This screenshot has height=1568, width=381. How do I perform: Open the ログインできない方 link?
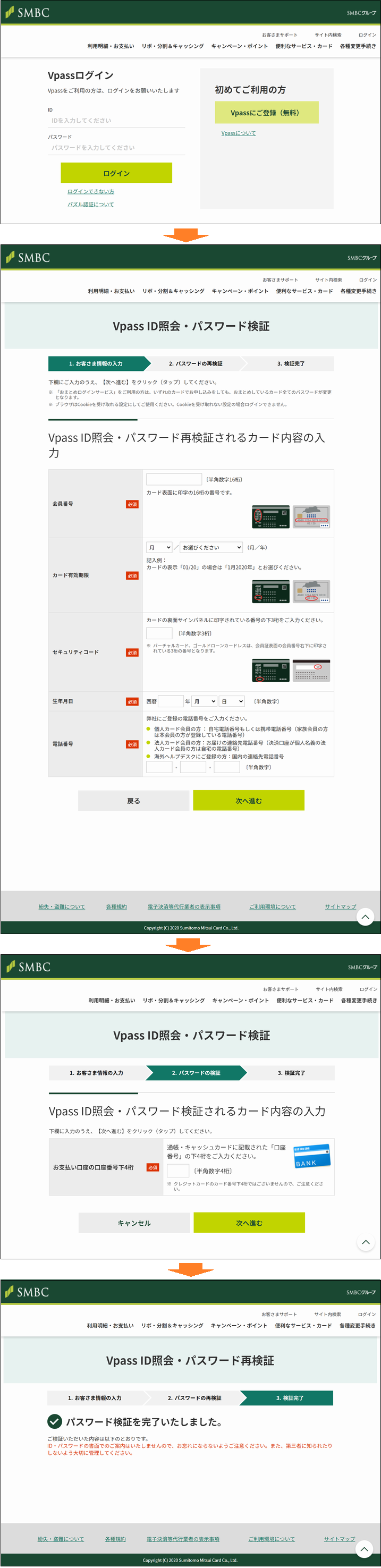[91, 191]
